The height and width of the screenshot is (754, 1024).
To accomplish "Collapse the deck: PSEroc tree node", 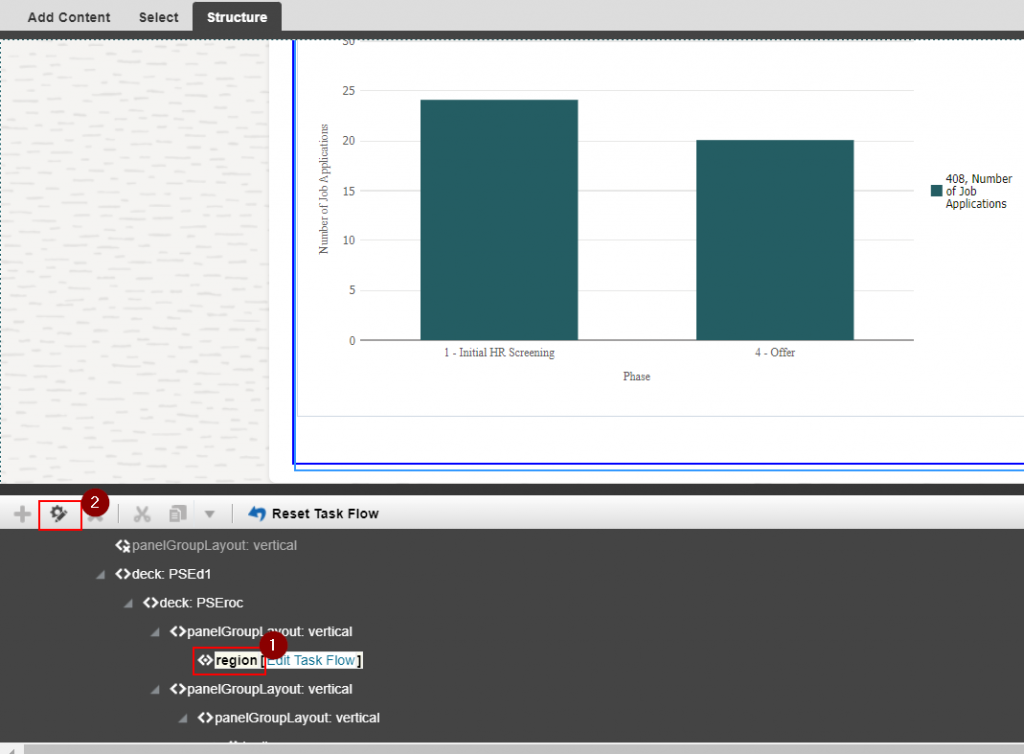I will [127, 602].
